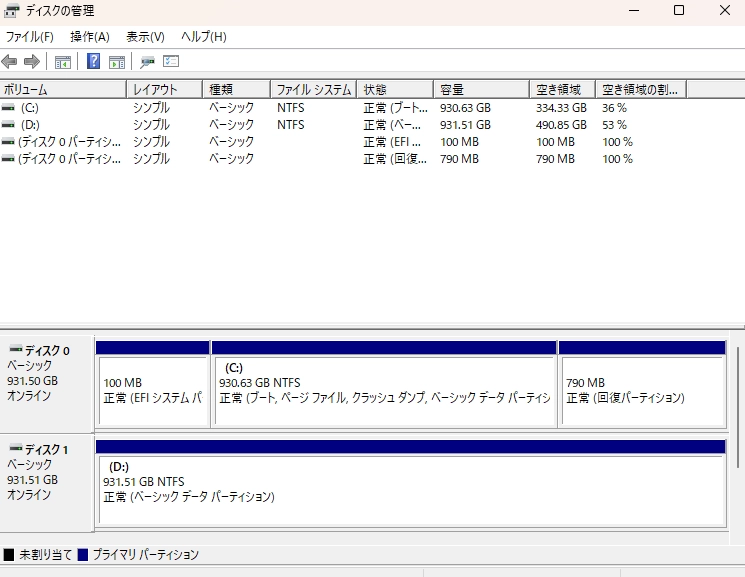Open the 操作(A) menu

point(89,37)
